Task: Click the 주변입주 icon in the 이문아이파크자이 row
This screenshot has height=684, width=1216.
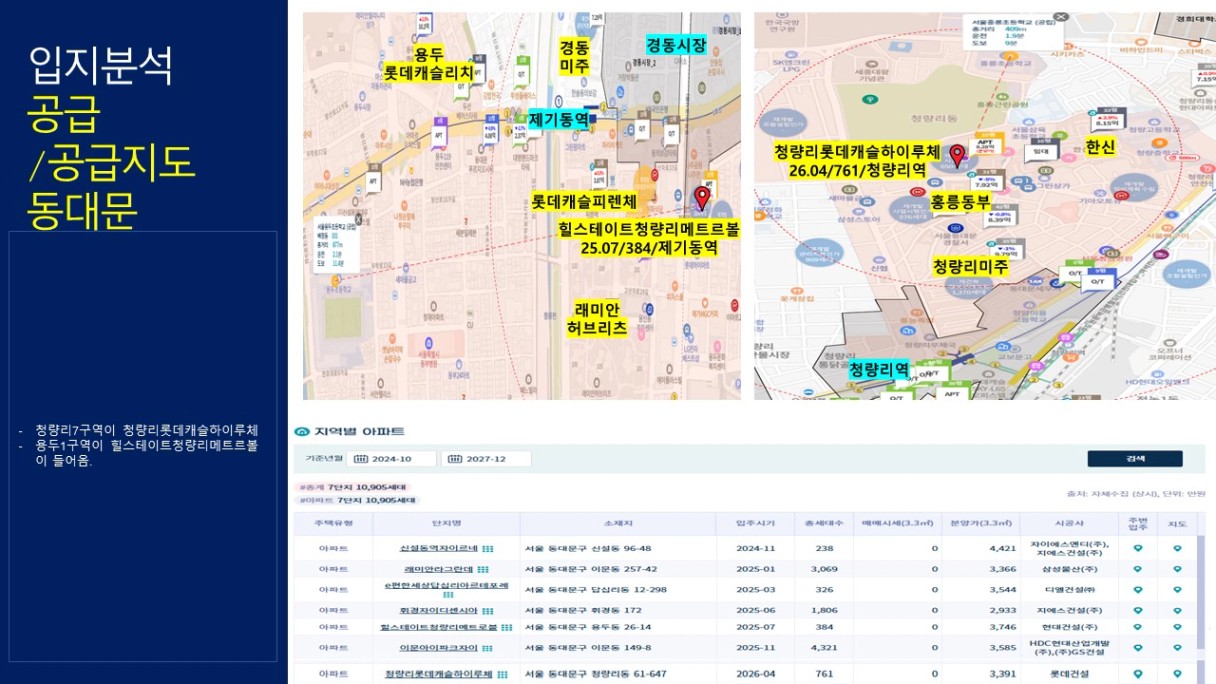Action: coord(1137,647)
